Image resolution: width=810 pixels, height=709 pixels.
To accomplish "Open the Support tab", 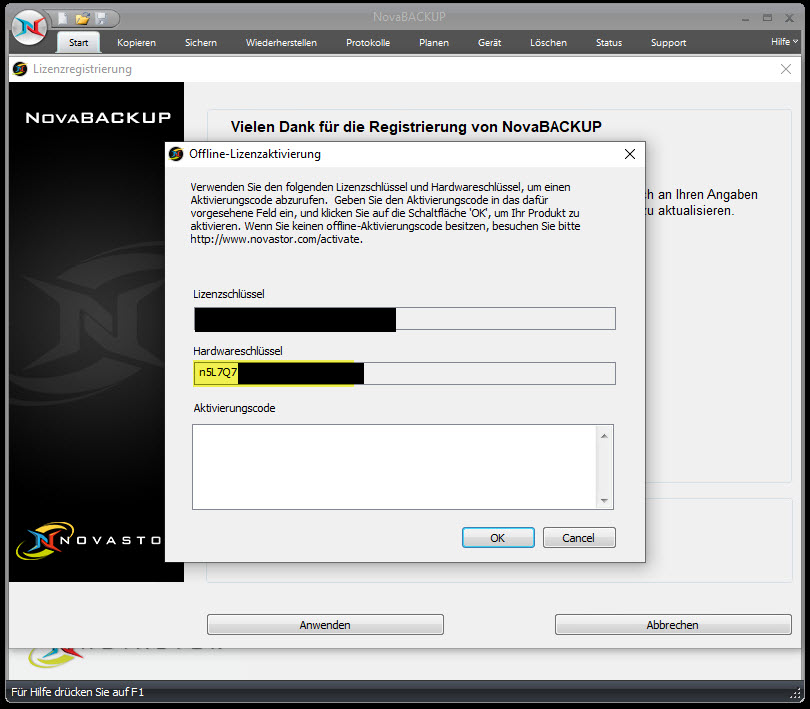I will 668,42.
